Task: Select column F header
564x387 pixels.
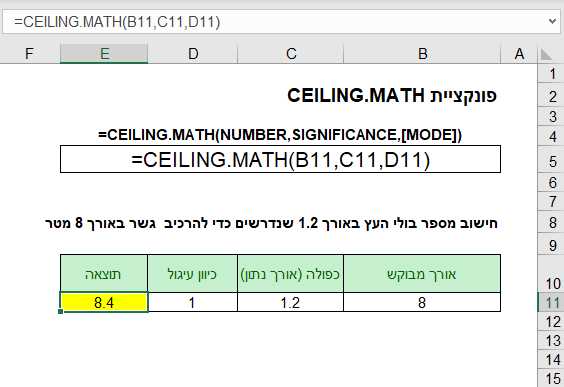Action: click(30, 54)
